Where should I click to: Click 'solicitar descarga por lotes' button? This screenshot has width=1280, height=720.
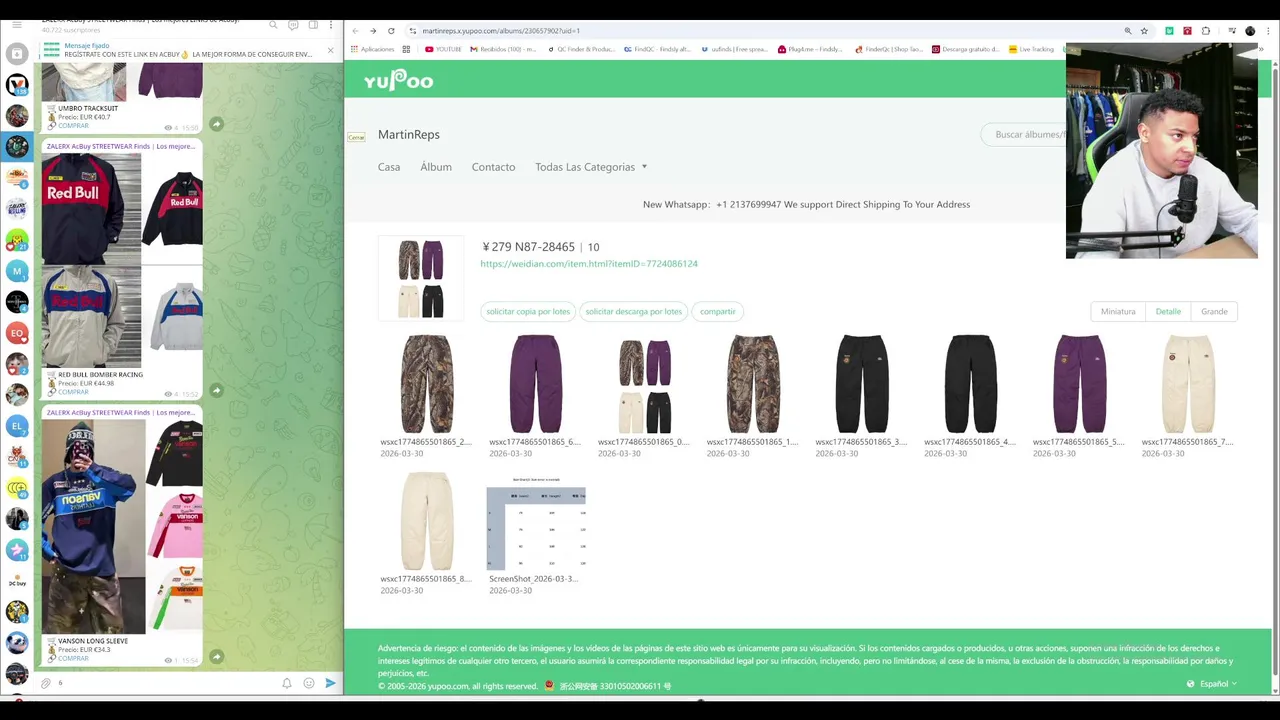point(634,311)
